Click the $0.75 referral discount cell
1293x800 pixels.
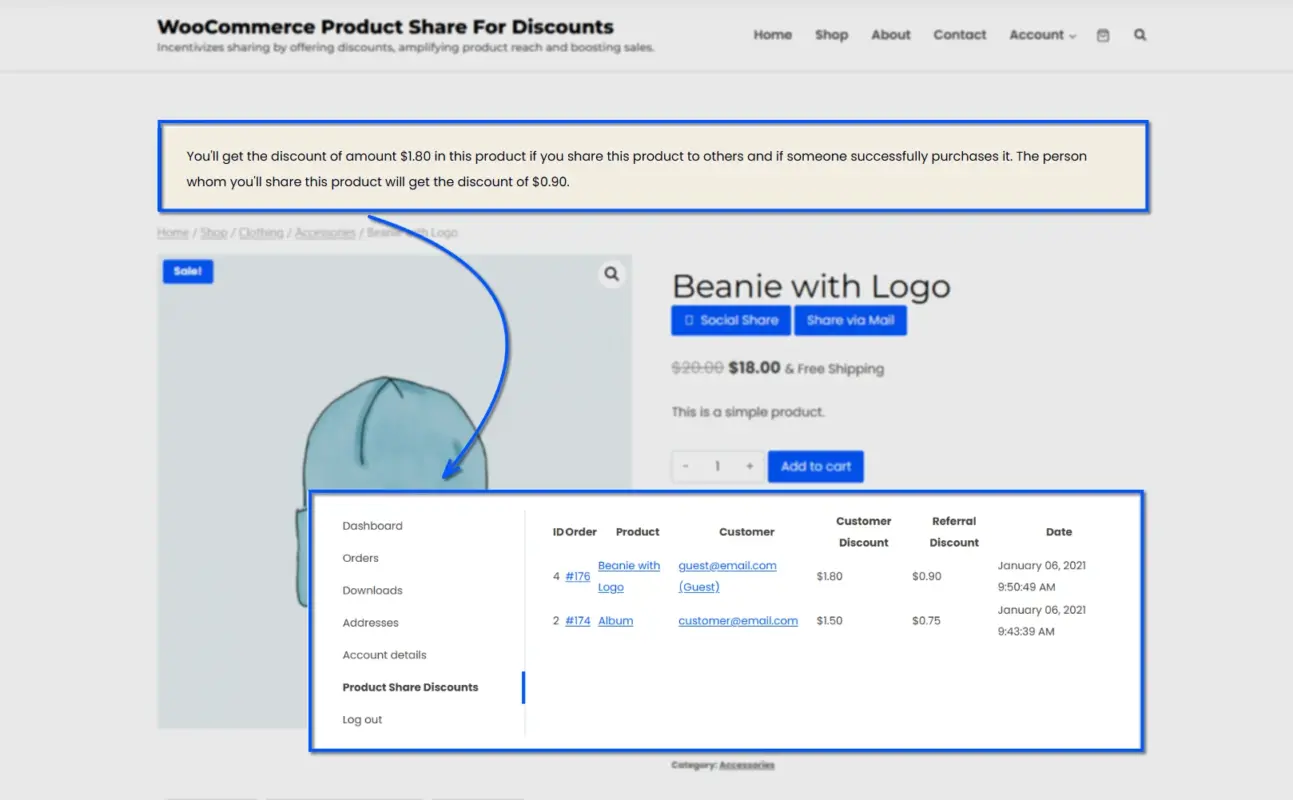point(926,620)
